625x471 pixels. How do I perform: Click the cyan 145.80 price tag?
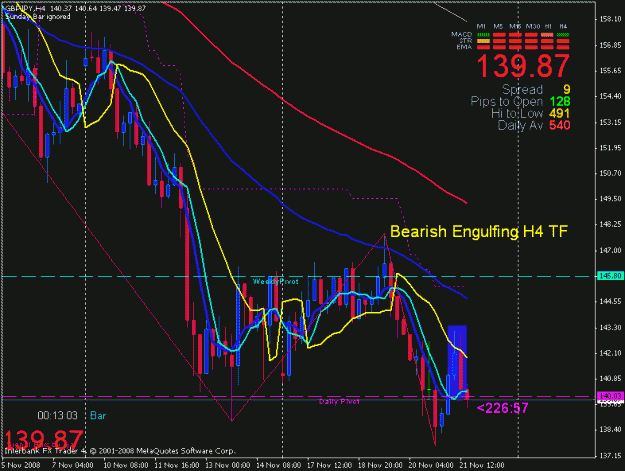tap(610, 276)
